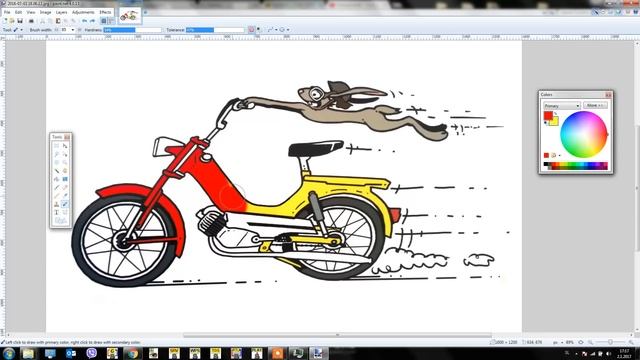Select the Line/Curve tool

pyautogui.click(x=65, y=212)
